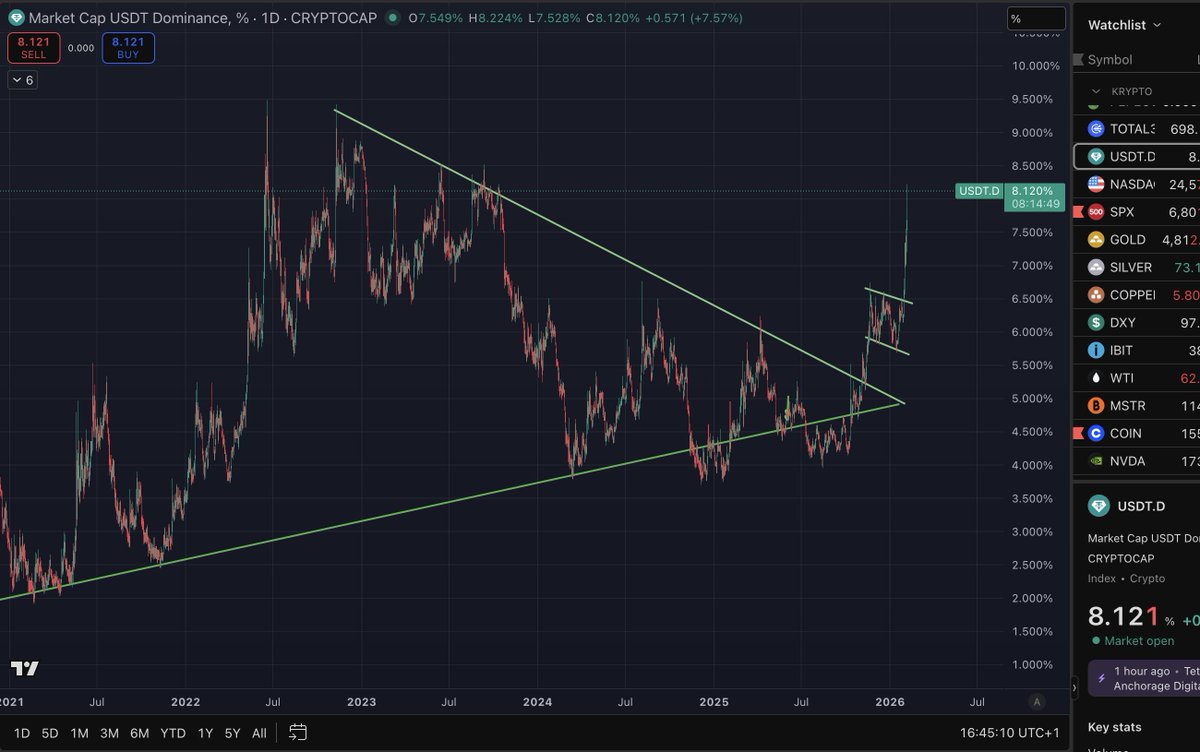
Task: Click the Index • Crypto label
Action: click(x=1125, y=578)
